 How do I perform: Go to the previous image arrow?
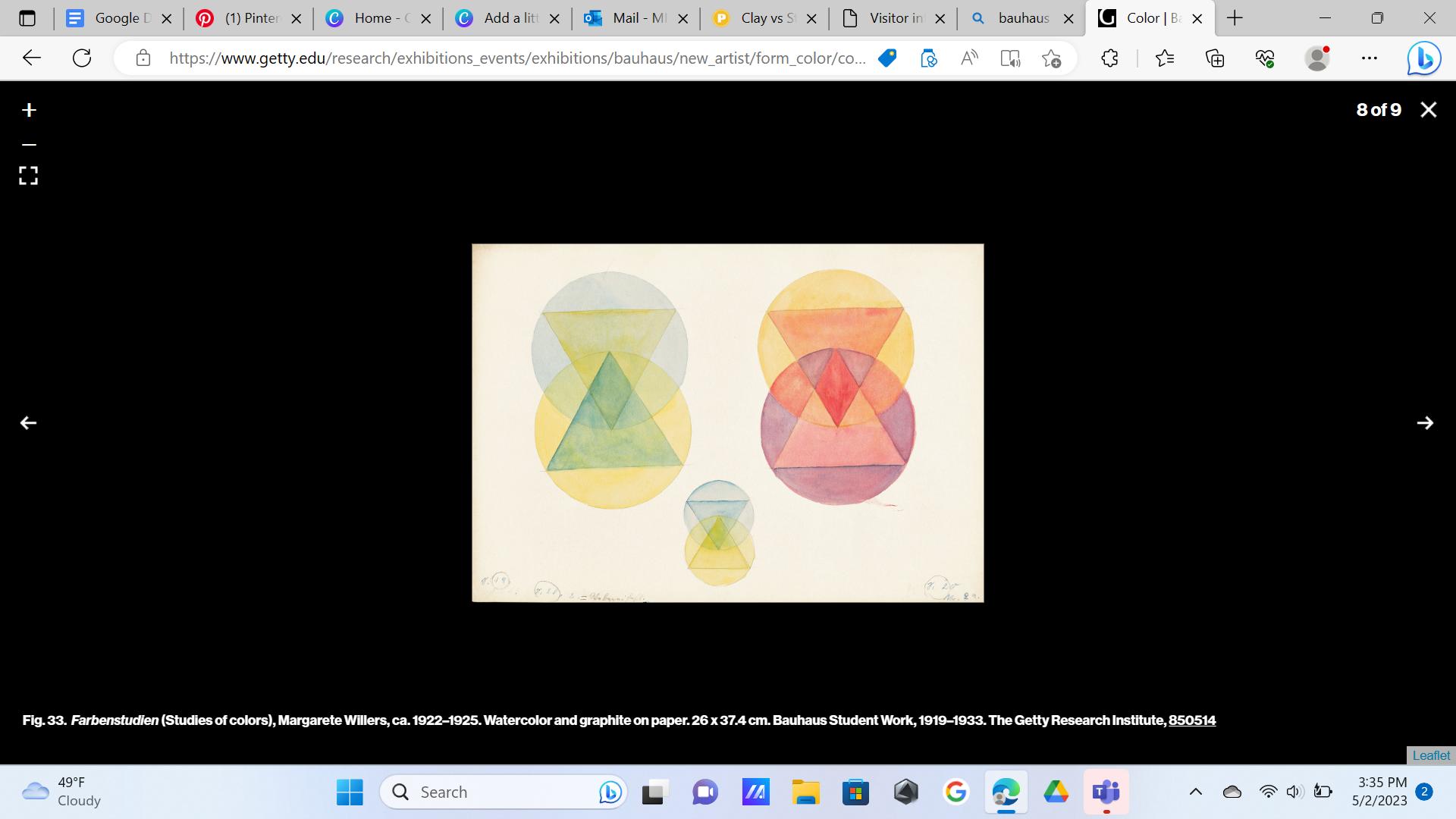tap(28, 423)
